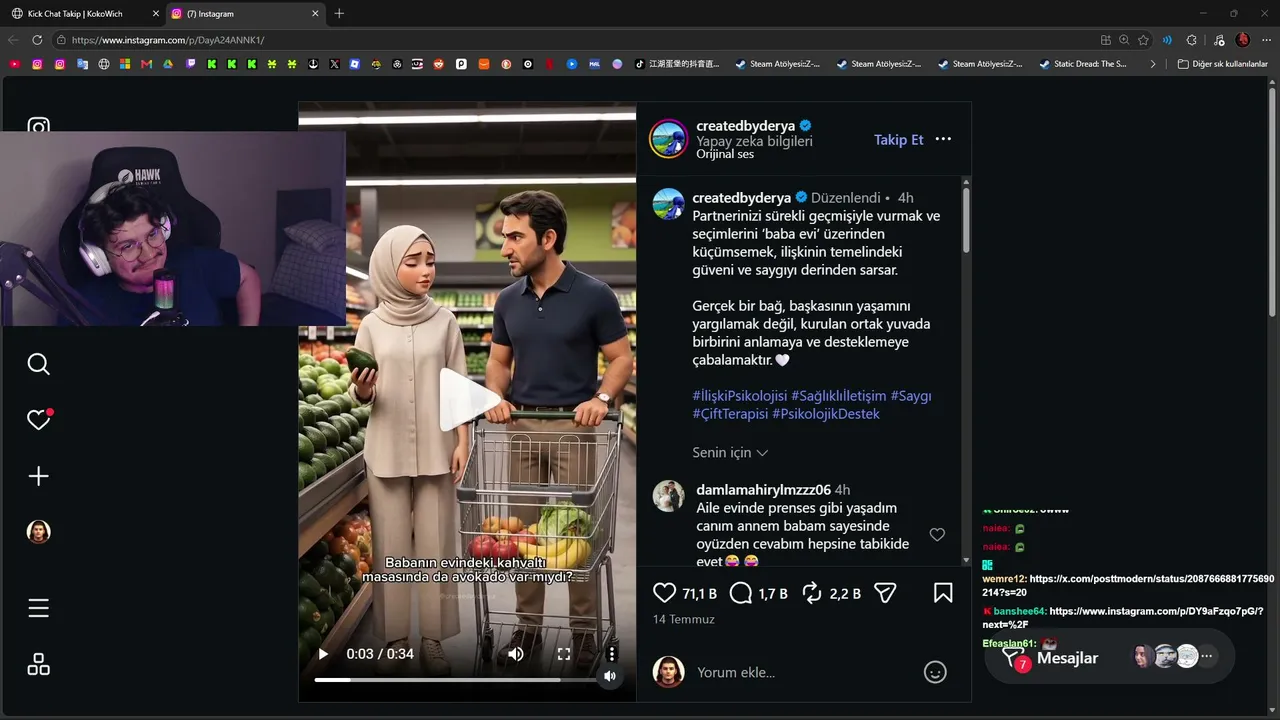
Task: Close the Kick Chat Takip tab
Action: coord(156,14)
